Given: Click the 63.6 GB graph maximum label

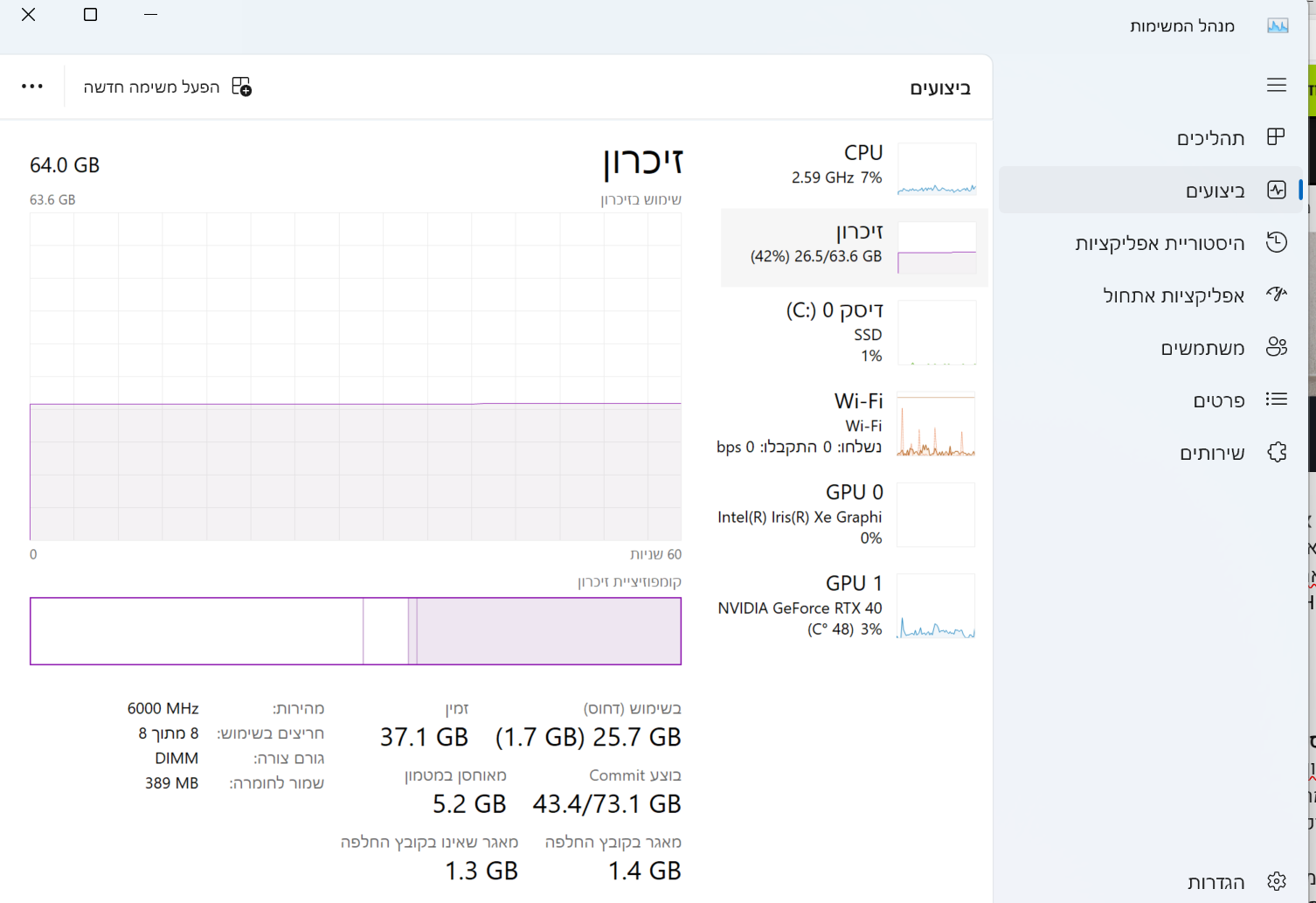Looking at the screenshot, I should [52, 199].
